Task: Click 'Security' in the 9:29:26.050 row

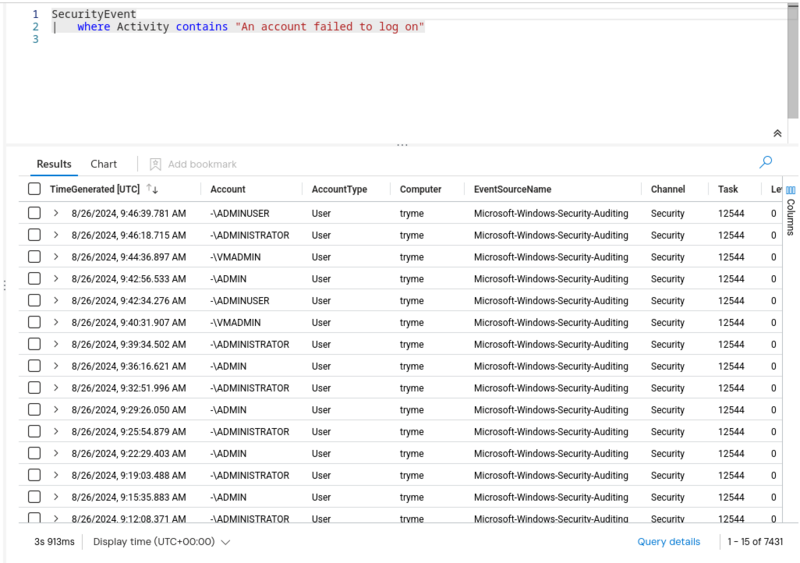Action: [667, 410]
